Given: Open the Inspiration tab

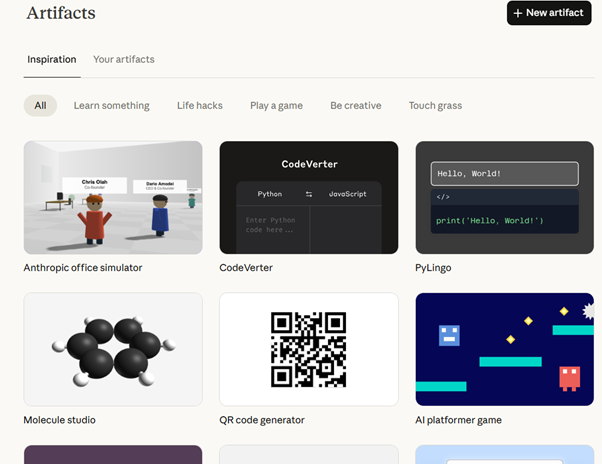Looking at the screenshot, I should coord(51,59).
